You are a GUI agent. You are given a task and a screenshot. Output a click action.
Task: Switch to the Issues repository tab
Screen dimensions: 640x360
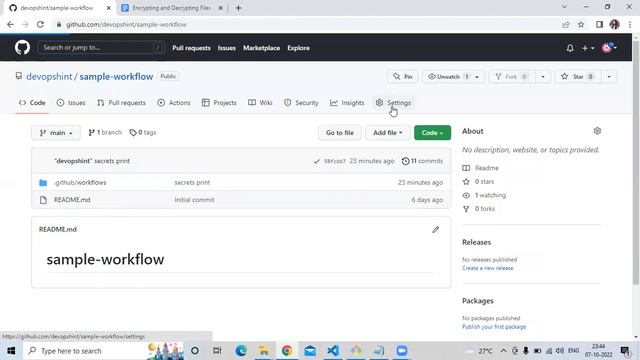click(71, 103)
